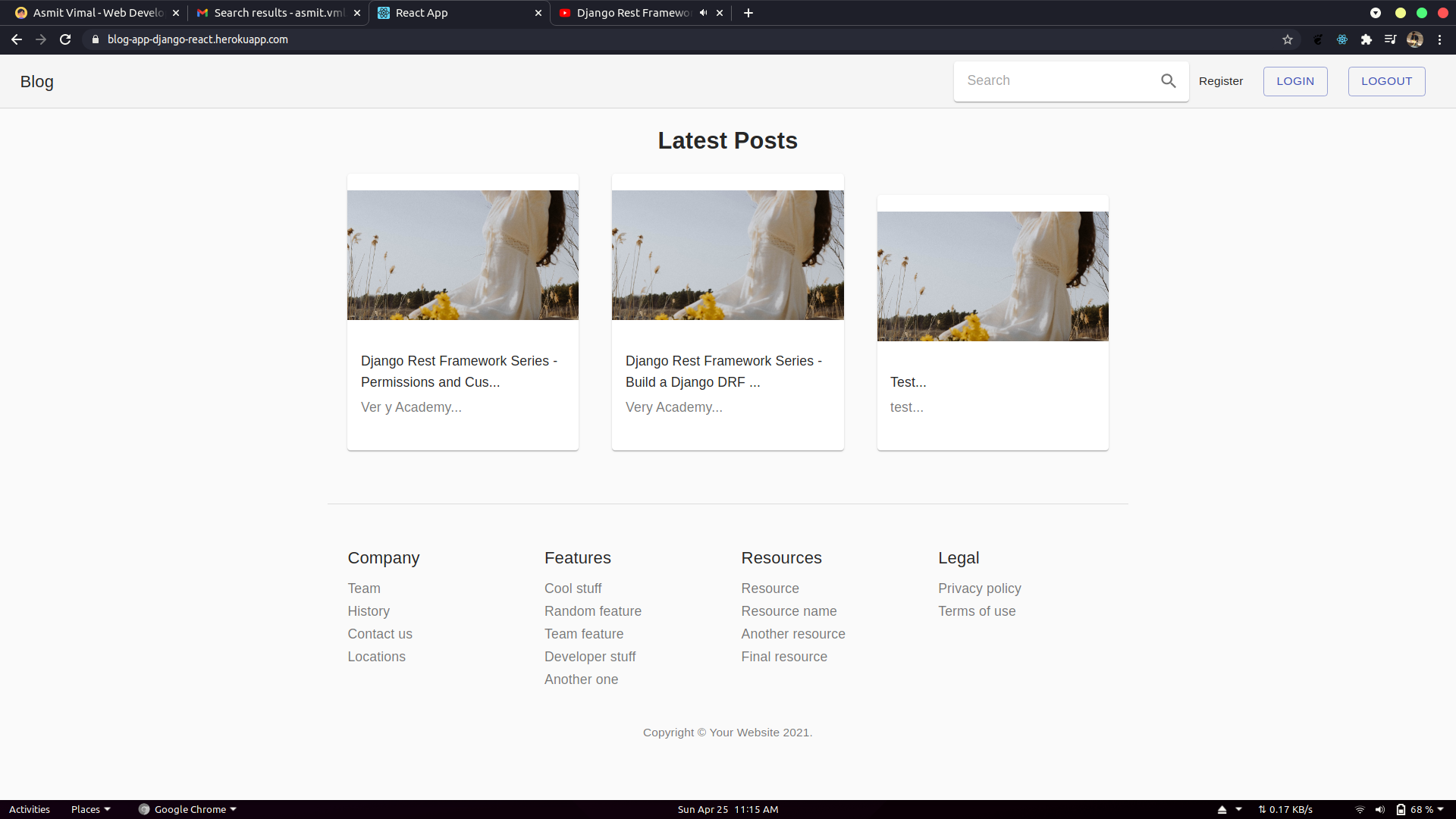Click the Team feature footer link
Screen dimensions: 1456x819
pos(584,634)
